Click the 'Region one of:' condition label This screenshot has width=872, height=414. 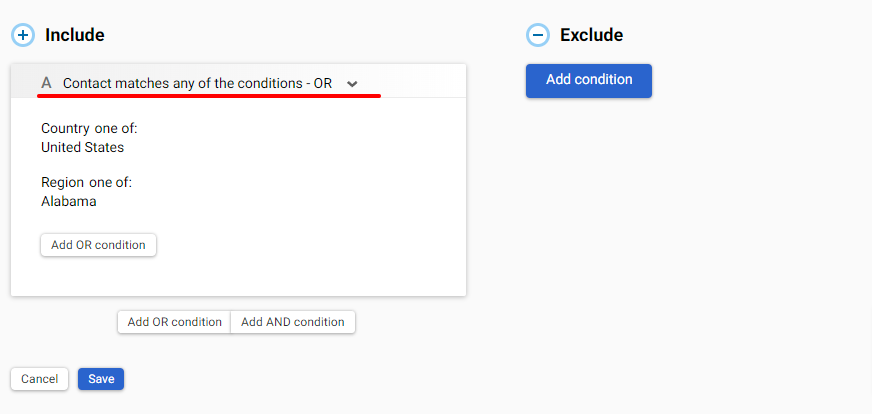click(86, 183)
